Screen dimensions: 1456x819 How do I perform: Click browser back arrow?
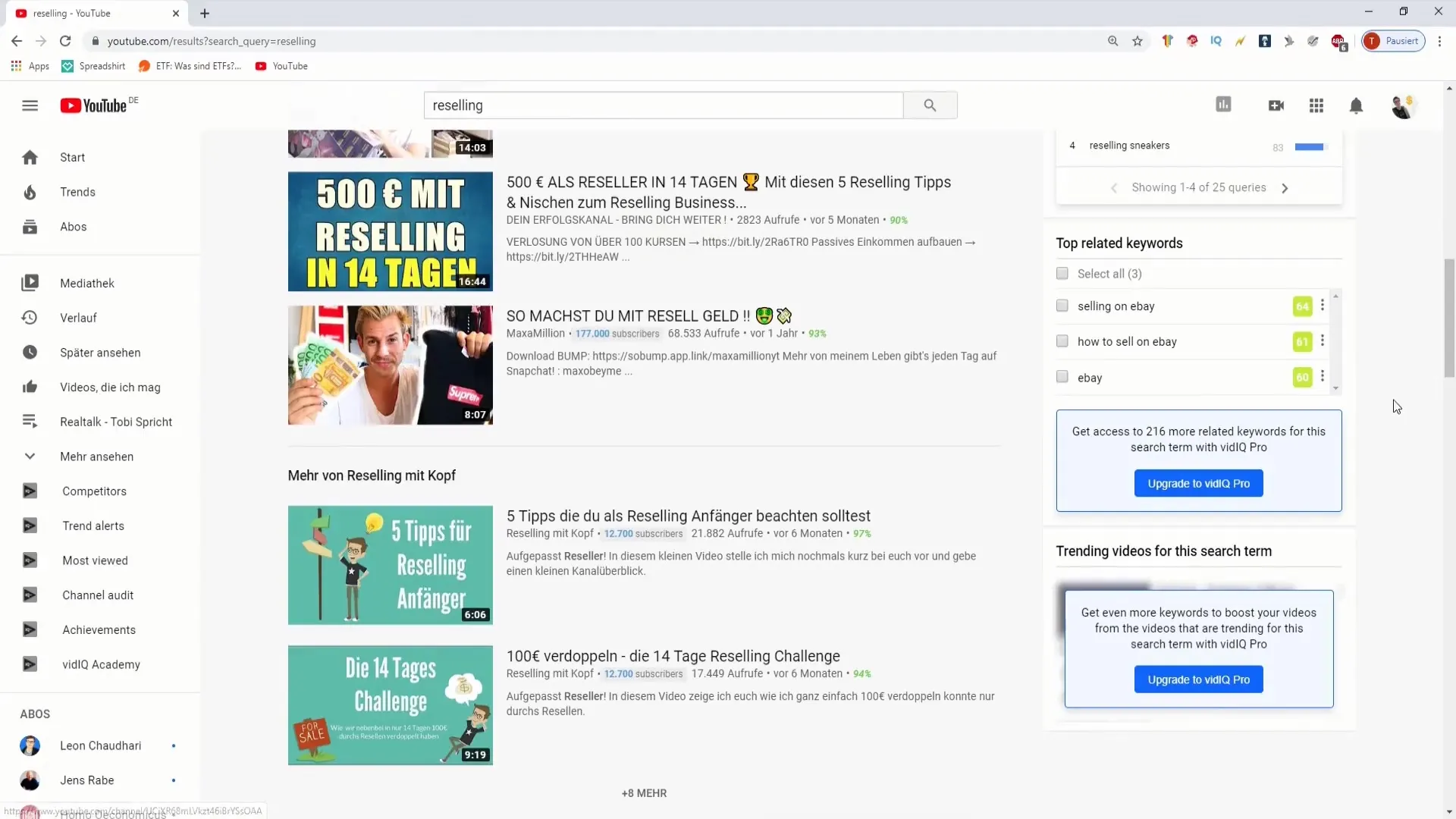[x=17, y=41]
